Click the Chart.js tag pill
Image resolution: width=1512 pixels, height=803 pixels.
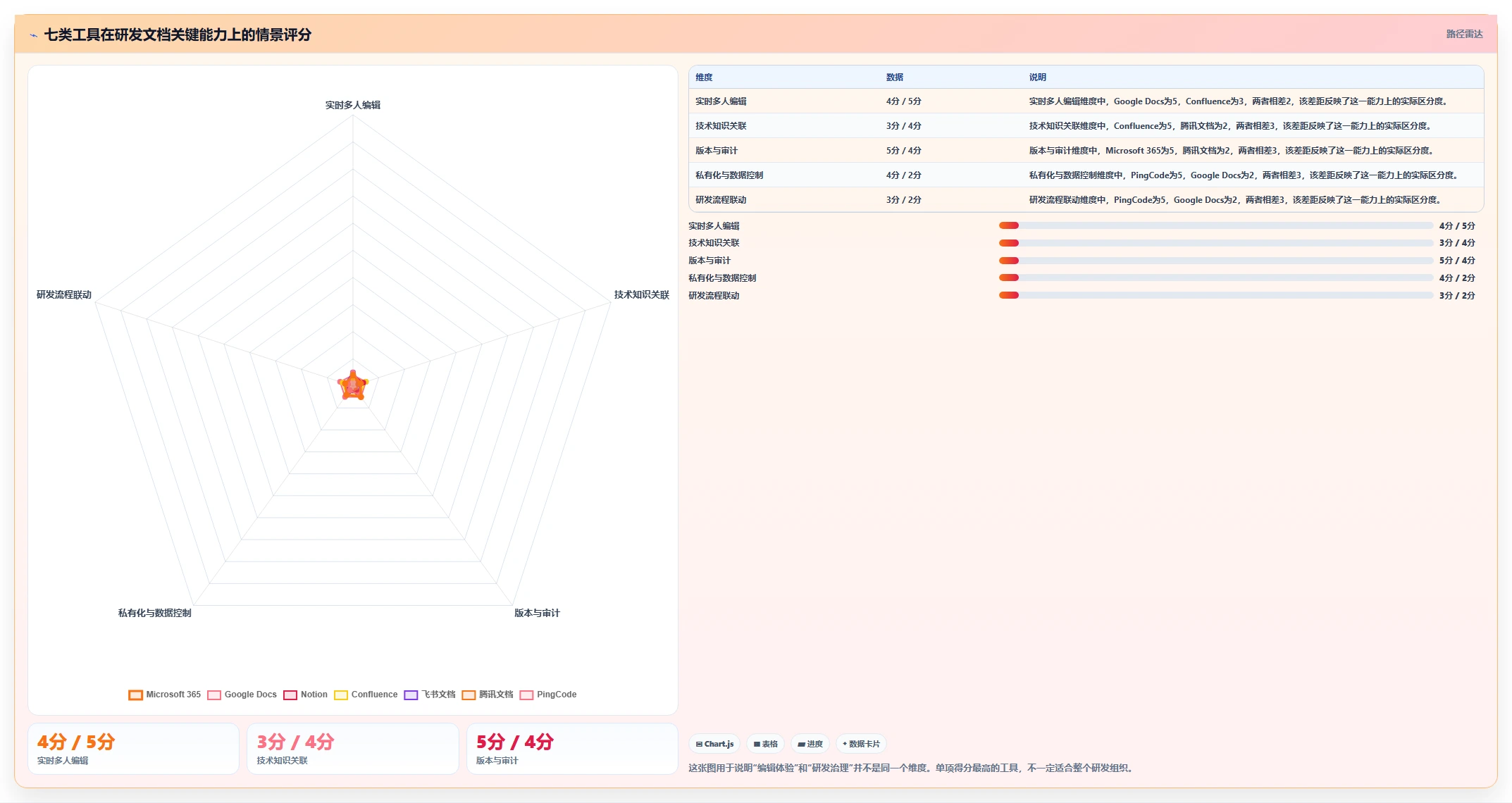pyautogui.click(x=714, y=744)
